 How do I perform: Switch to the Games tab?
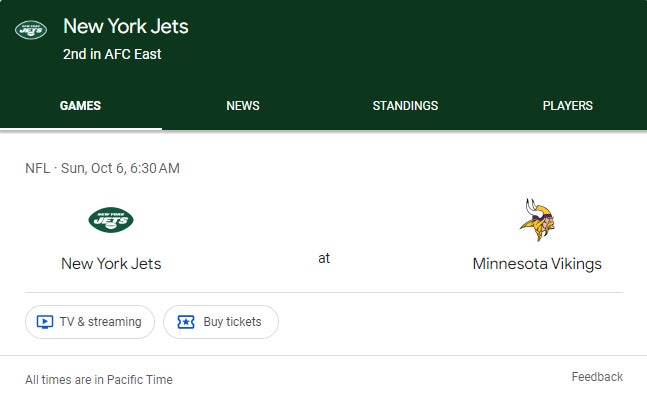[x=80, y=106]
